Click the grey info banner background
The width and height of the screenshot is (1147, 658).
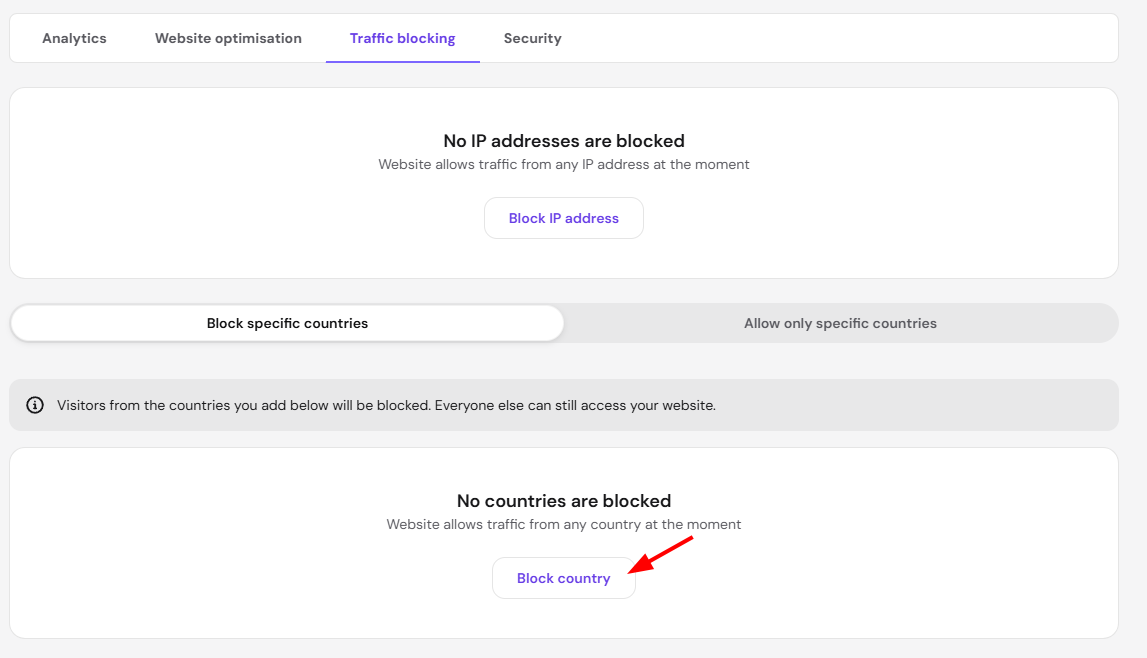[914, 405]
